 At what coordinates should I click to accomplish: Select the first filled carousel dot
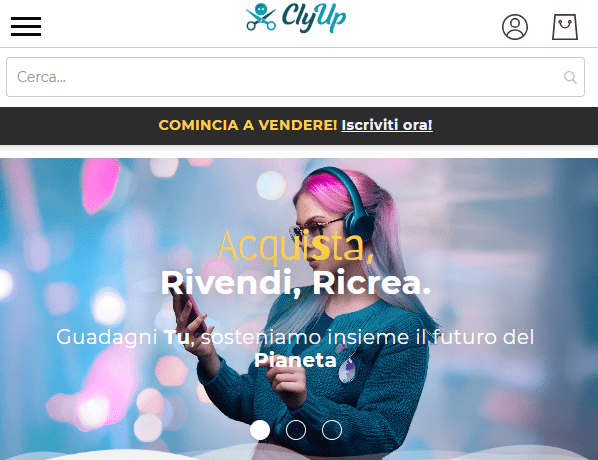point(260,430)
